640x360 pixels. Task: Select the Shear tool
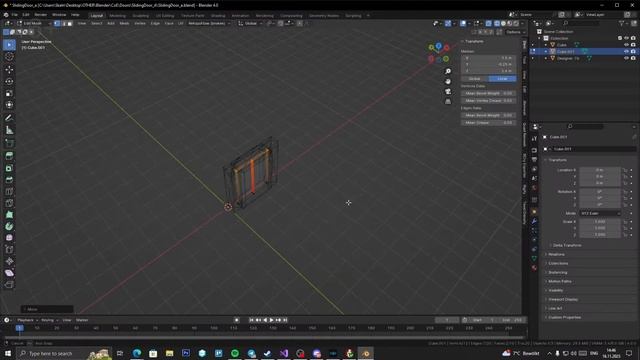(x=9, y=273)
